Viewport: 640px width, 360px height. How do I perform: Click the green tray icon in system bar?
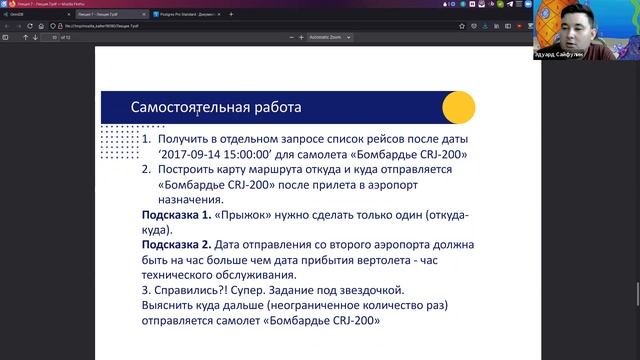pyautogui.click(x=500, y=4)
